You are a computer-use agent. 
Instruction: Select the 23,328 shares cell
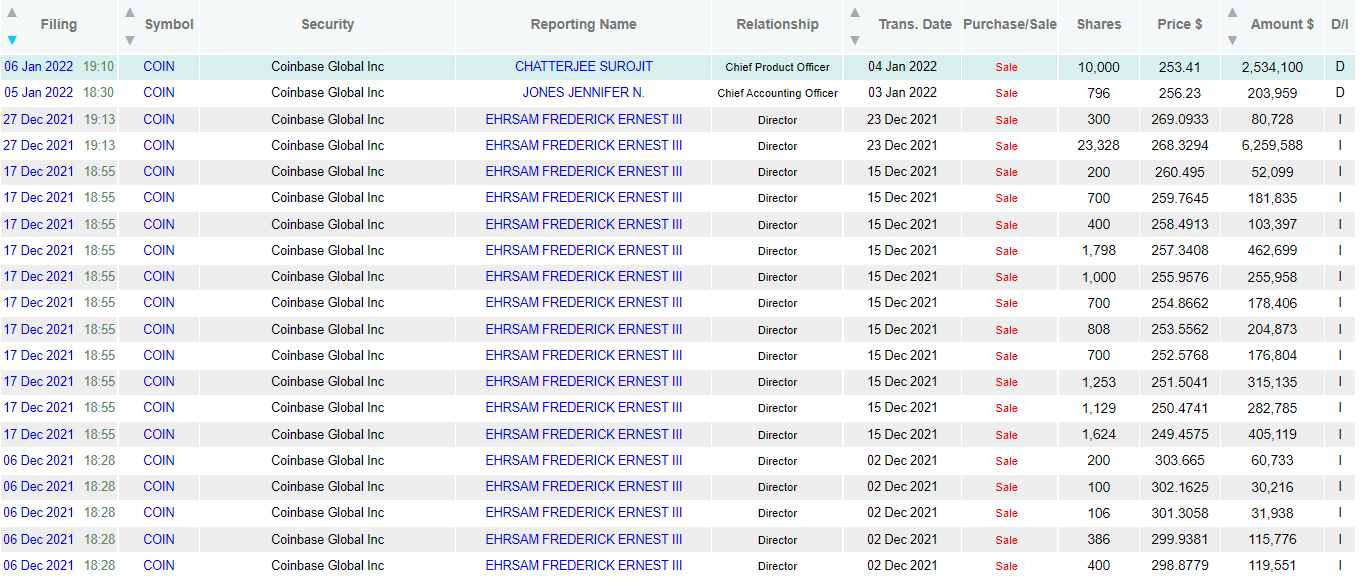1099,145
